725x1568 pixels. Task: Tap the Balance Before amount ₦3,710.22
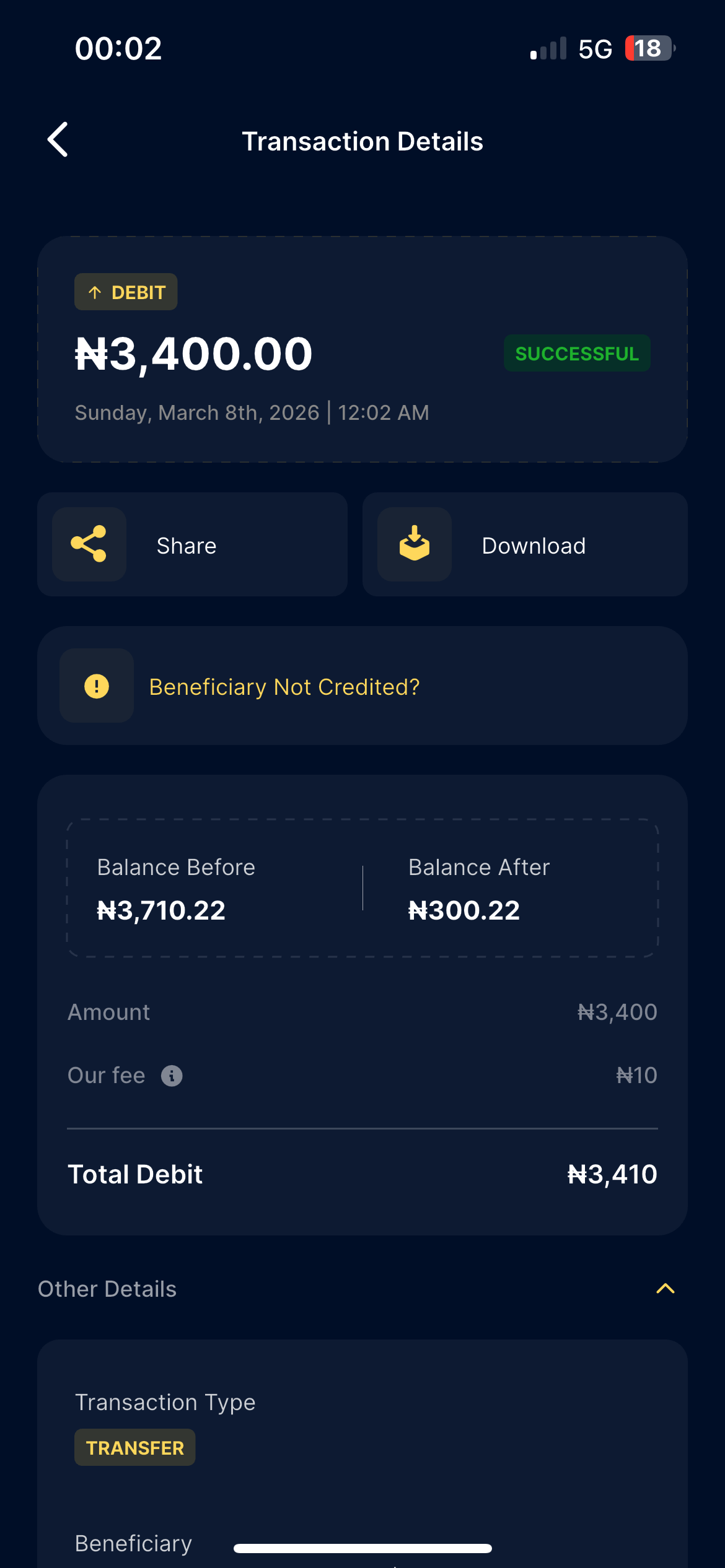[x=161, y=910]
